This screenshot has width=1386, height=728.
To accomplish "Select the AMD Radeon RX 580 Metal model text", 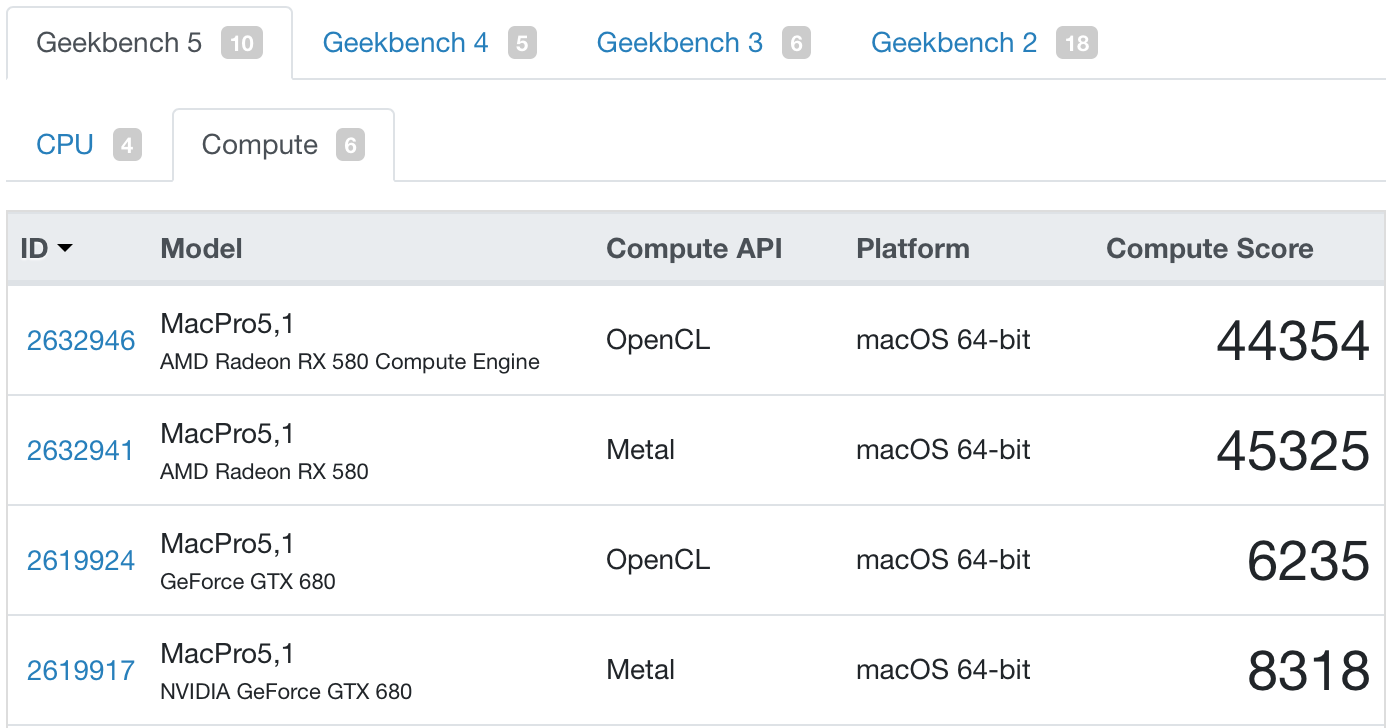I will point(264,472).
